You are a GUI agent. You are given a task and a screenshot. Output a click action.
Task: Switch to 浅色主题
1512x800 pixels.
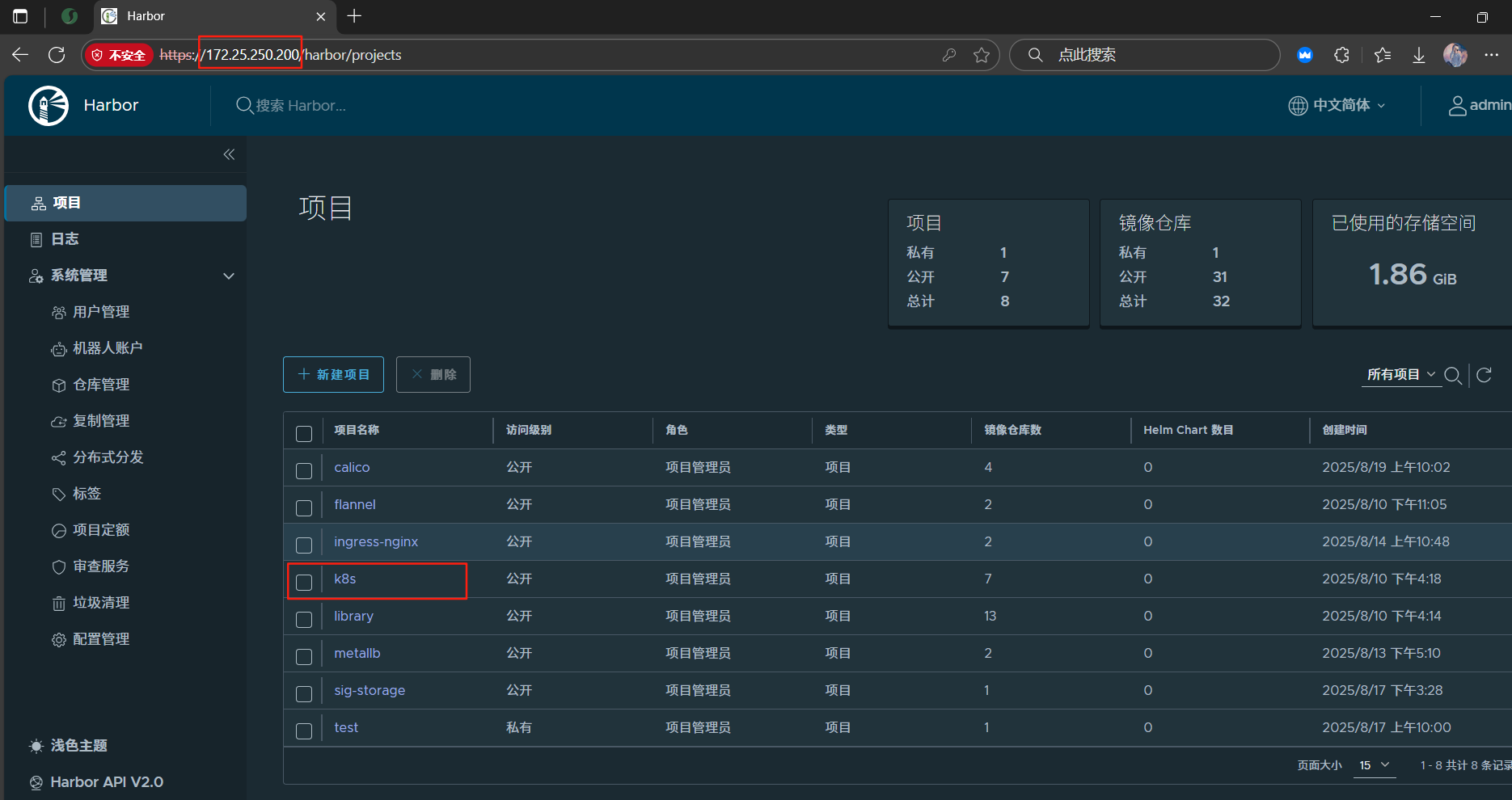(69, 746)
